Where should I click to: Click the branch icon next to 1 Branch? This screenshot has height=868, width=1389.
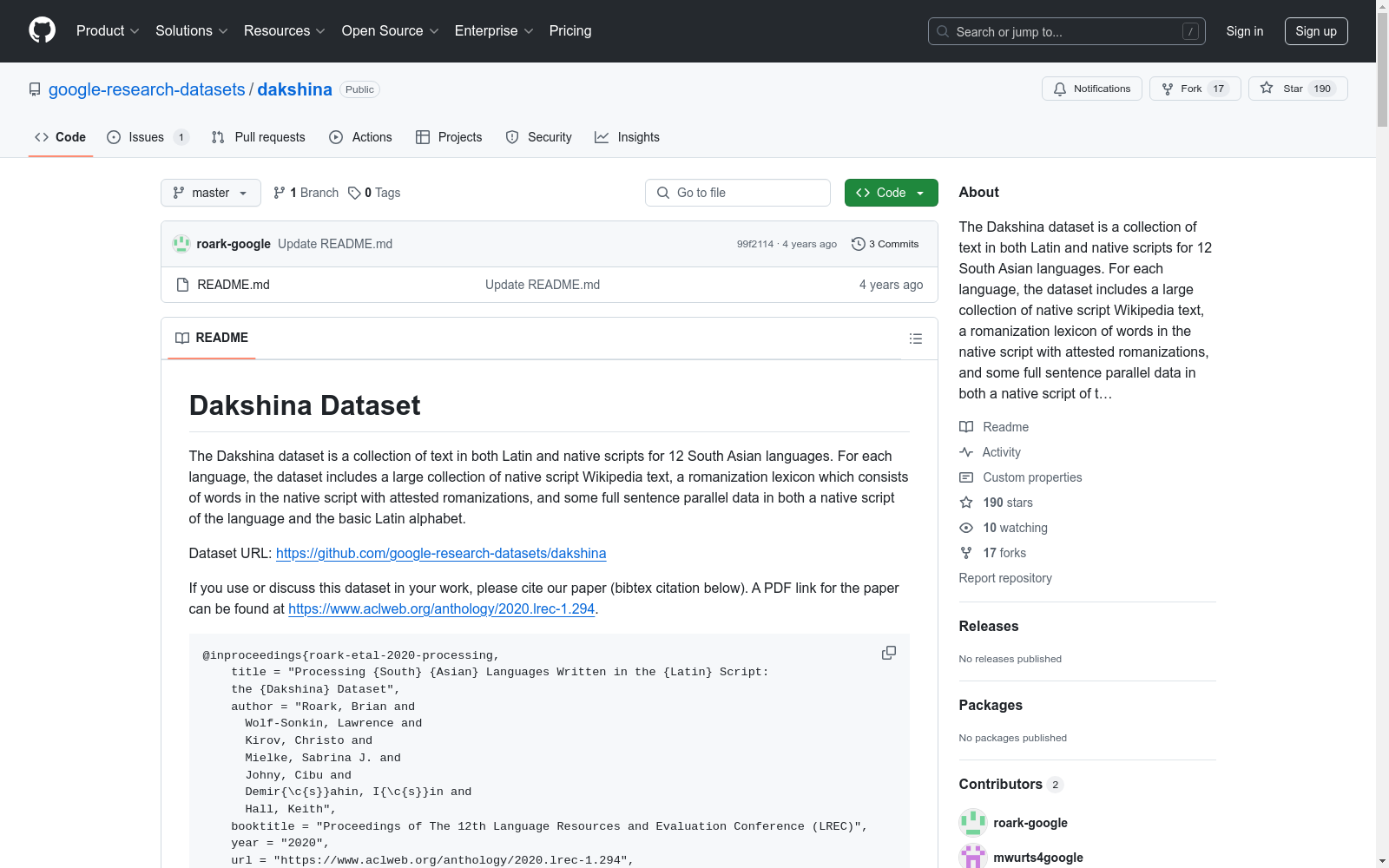click(x=280, y=193)
